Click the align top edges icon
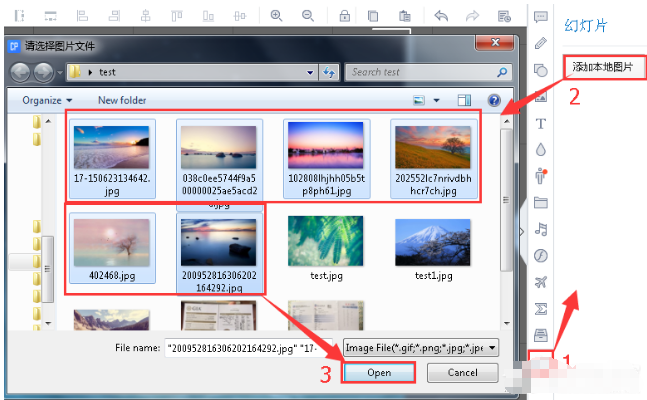 177,16
